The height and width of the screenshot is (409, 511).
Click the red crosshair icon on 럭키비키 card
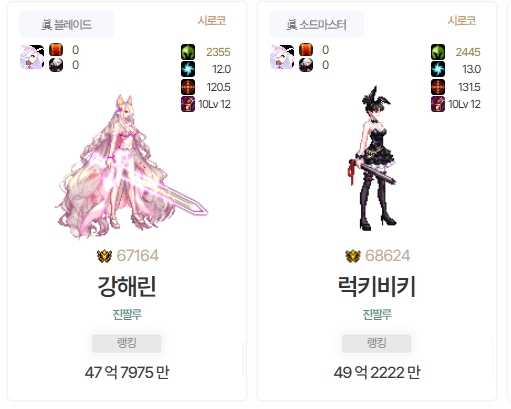[x=438, y=87]
